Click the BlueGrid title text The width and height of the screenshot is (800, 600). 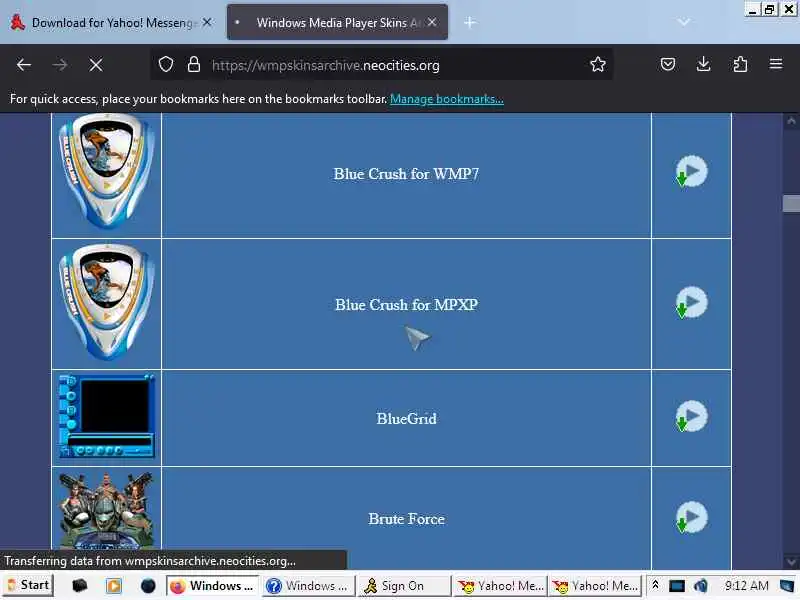pos(406,419)
